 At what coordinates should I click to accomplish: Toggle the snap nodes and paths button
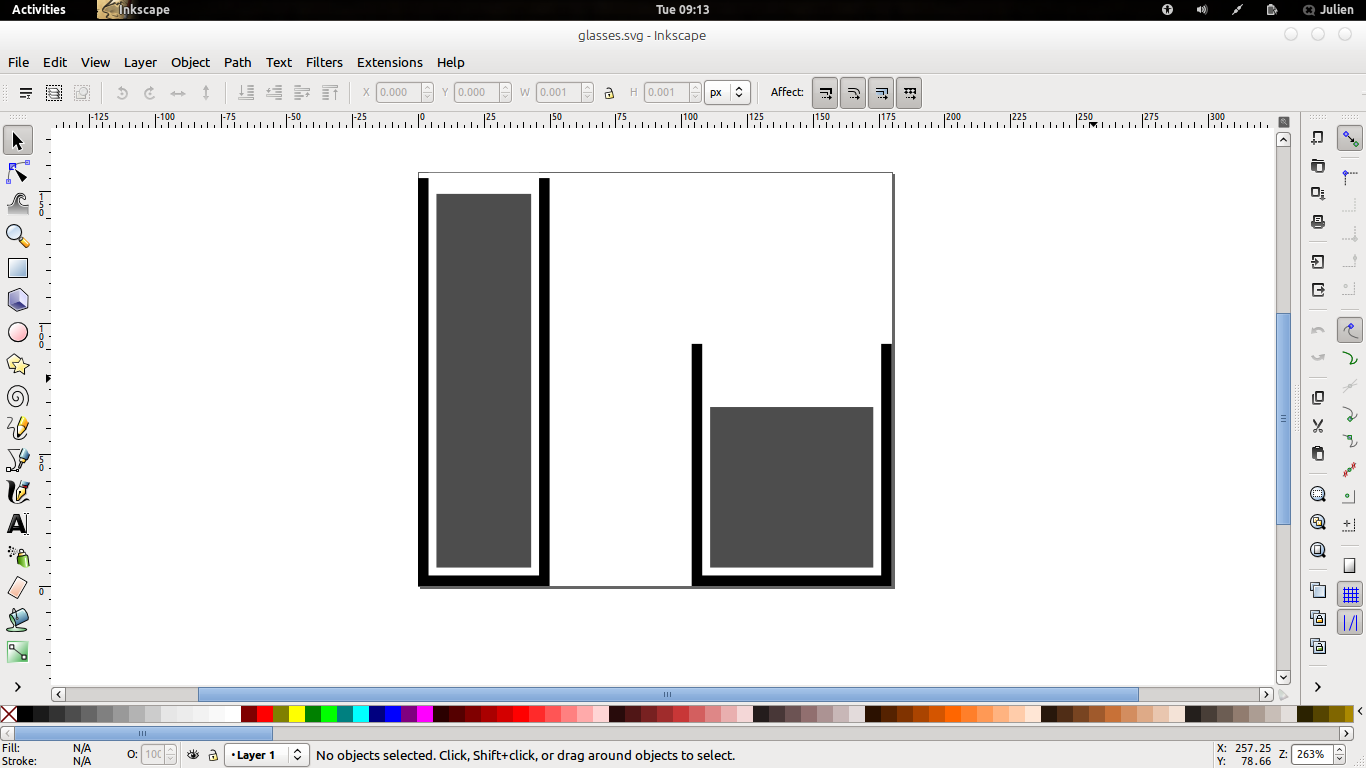1350,330
